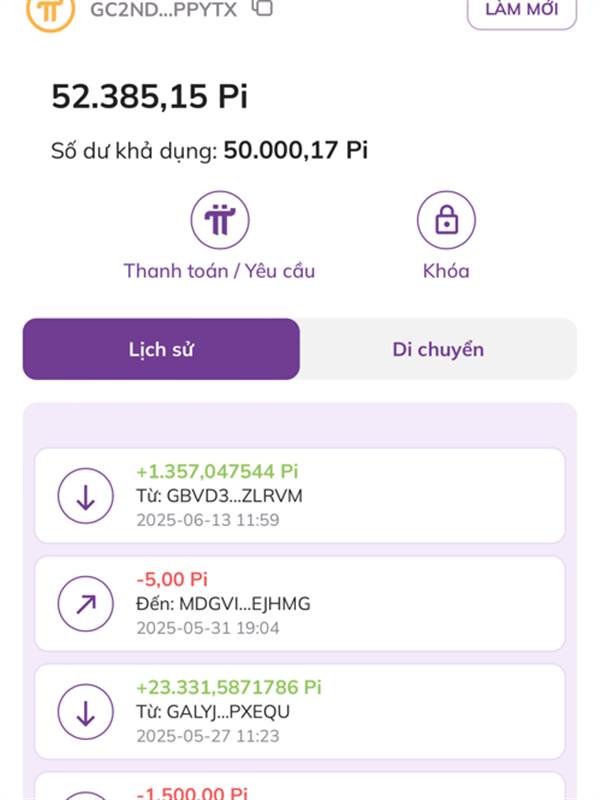Tap the orange Pi logo avatar

(51, 11)
